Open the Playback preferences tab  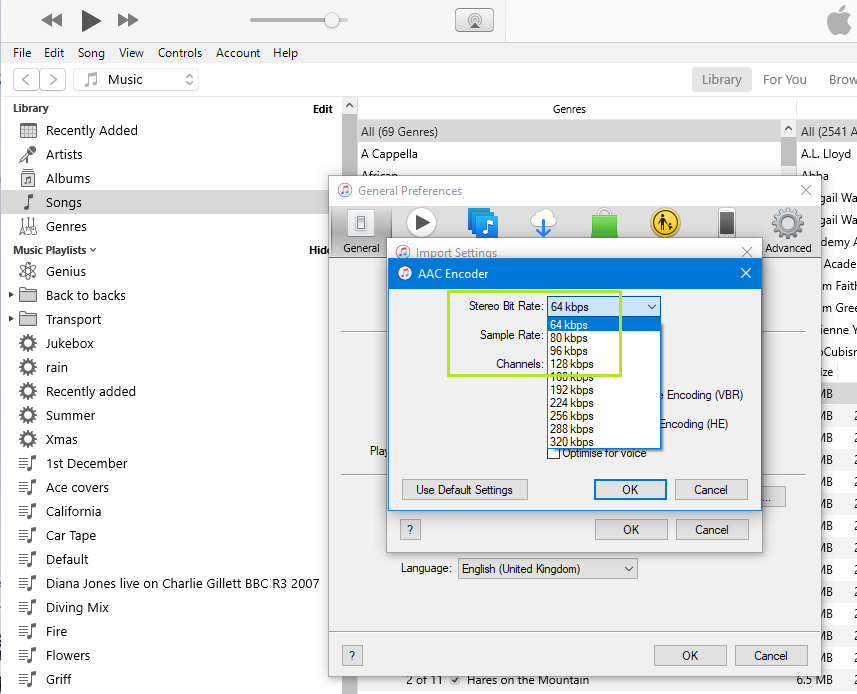(x=421, y=222)
